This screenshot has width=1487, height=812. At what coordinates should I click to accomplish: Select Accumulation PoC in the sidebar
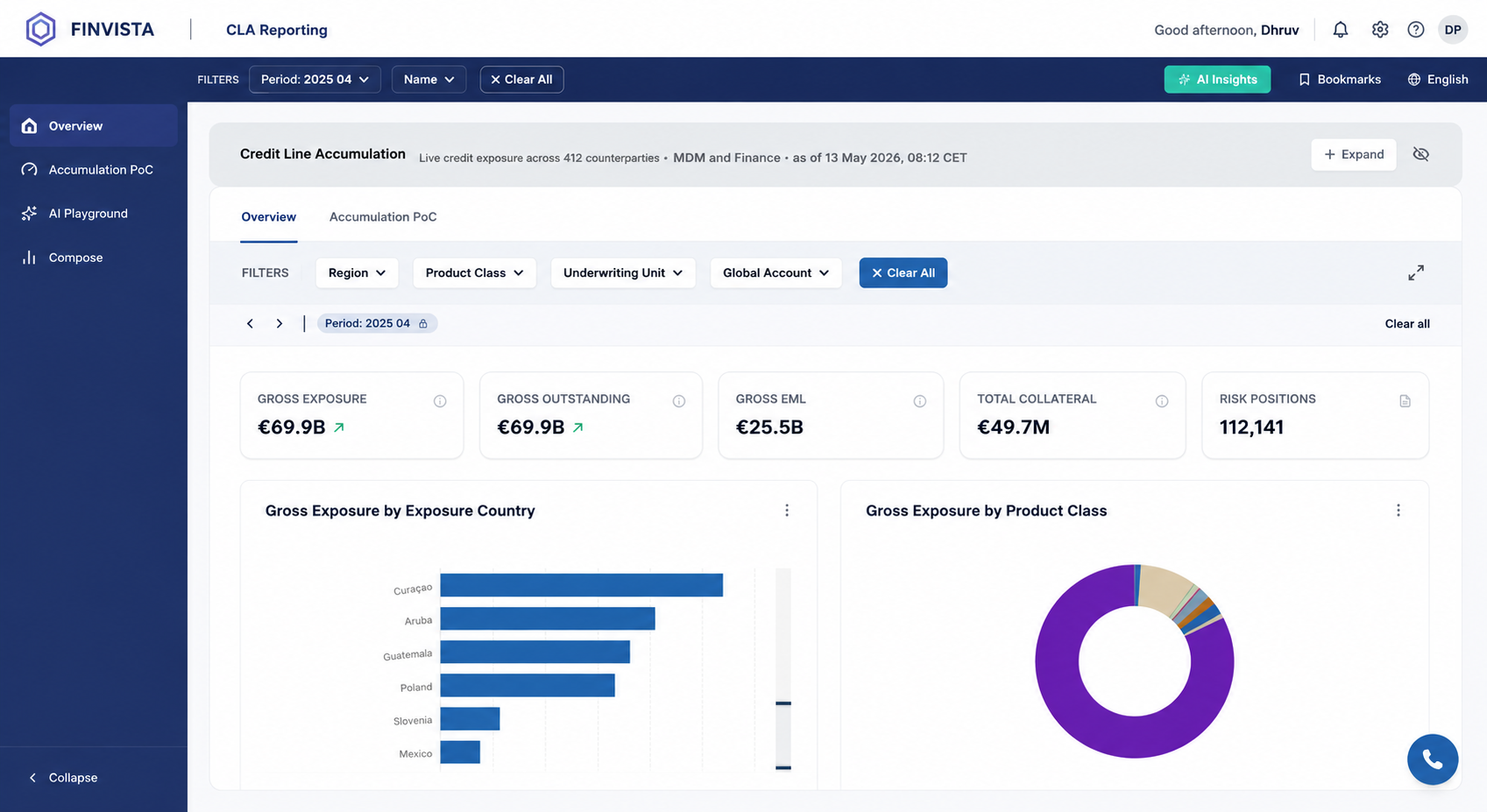tap(94, 169)
